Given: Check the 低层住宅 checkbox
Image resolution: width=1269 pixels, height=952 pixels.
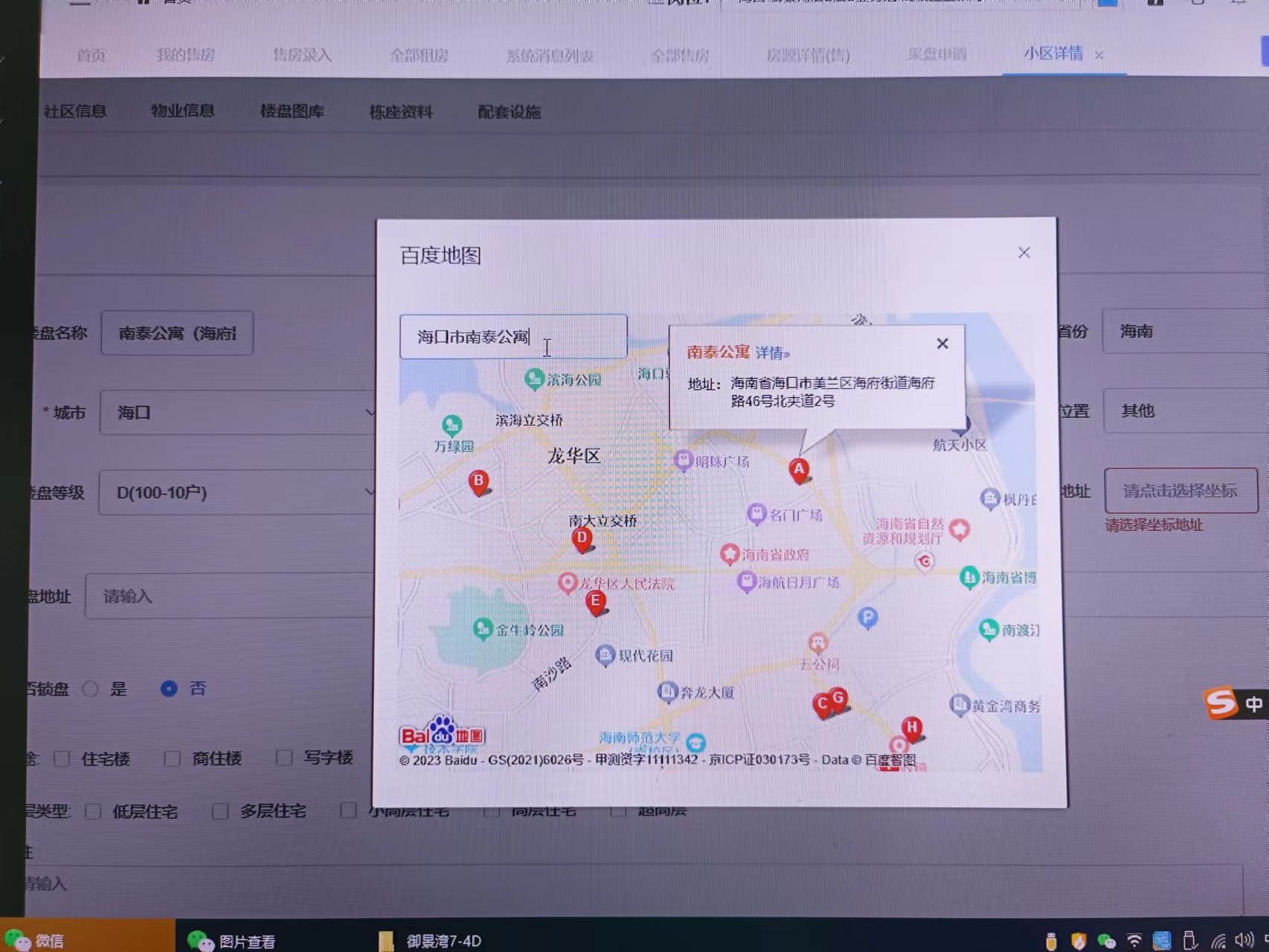Looking at the screenshot, I should coord(93,811).
